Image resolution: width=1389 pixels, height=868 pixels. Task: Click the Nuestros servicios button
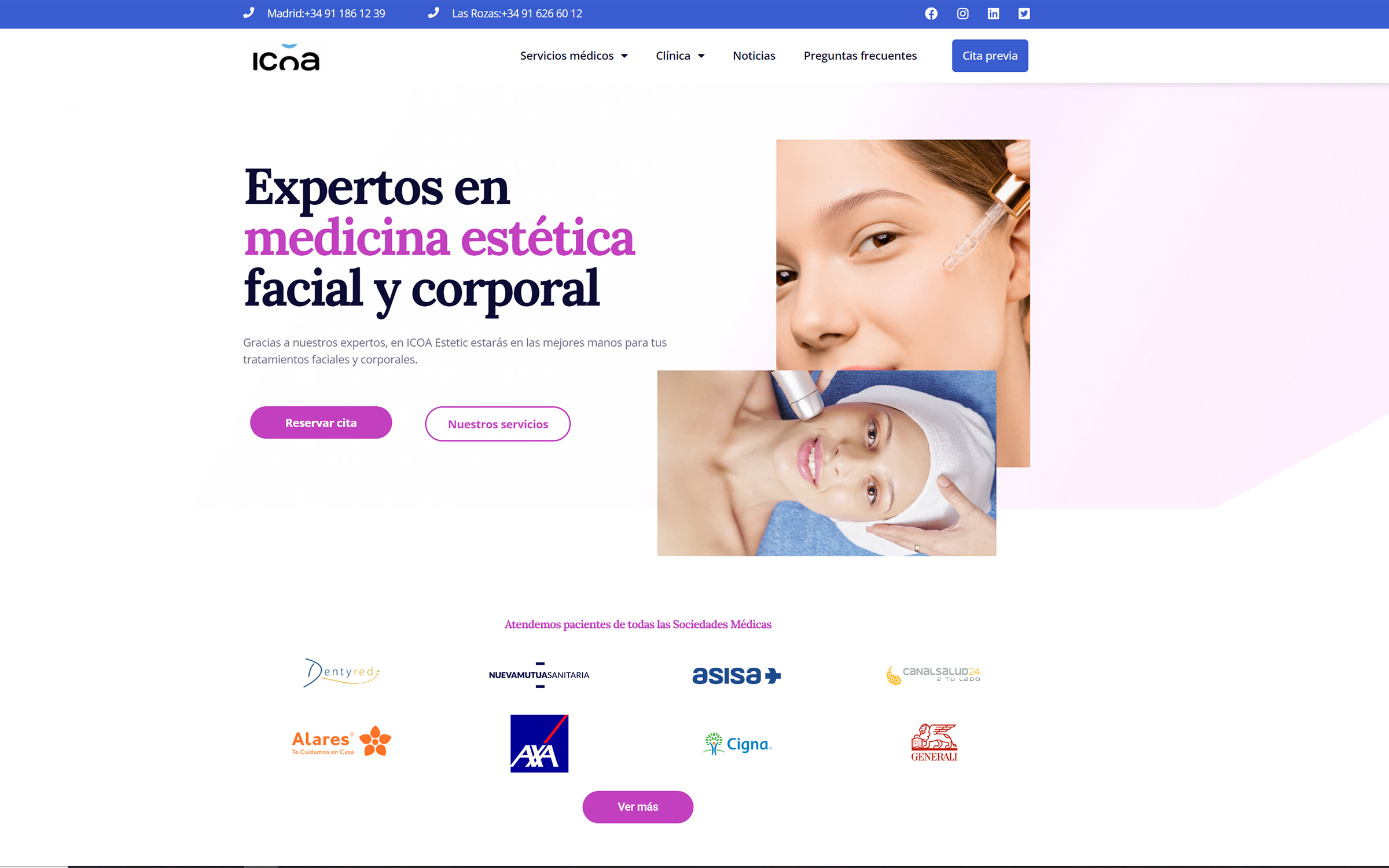498,424
